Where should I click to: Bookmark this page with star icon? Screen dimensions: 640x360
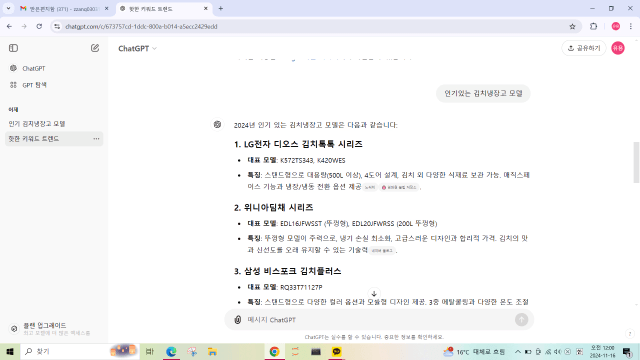[x=572, y=27]
